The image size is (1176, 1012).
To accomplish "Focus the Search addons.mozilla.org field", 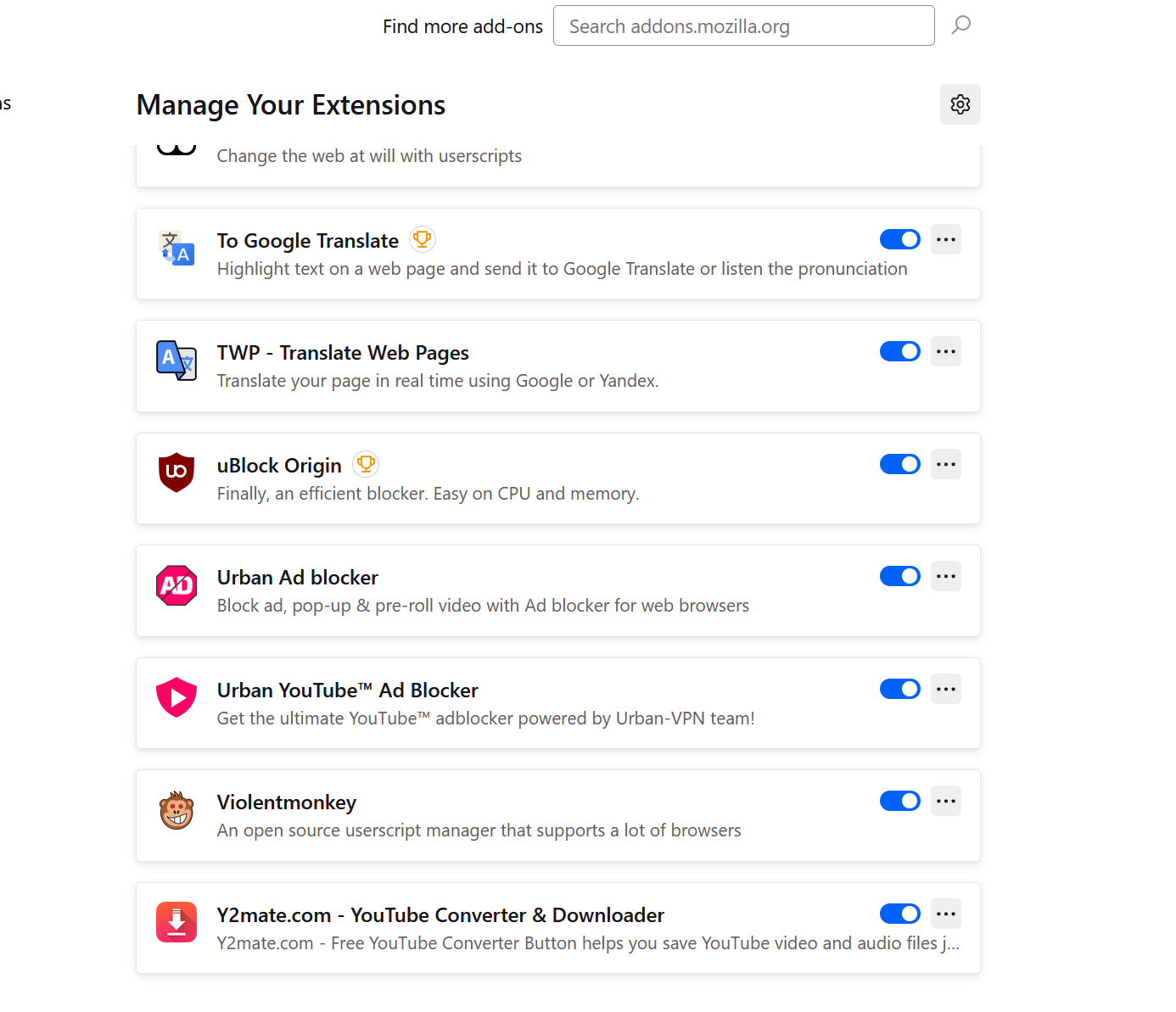I will [x=743, y=26].
